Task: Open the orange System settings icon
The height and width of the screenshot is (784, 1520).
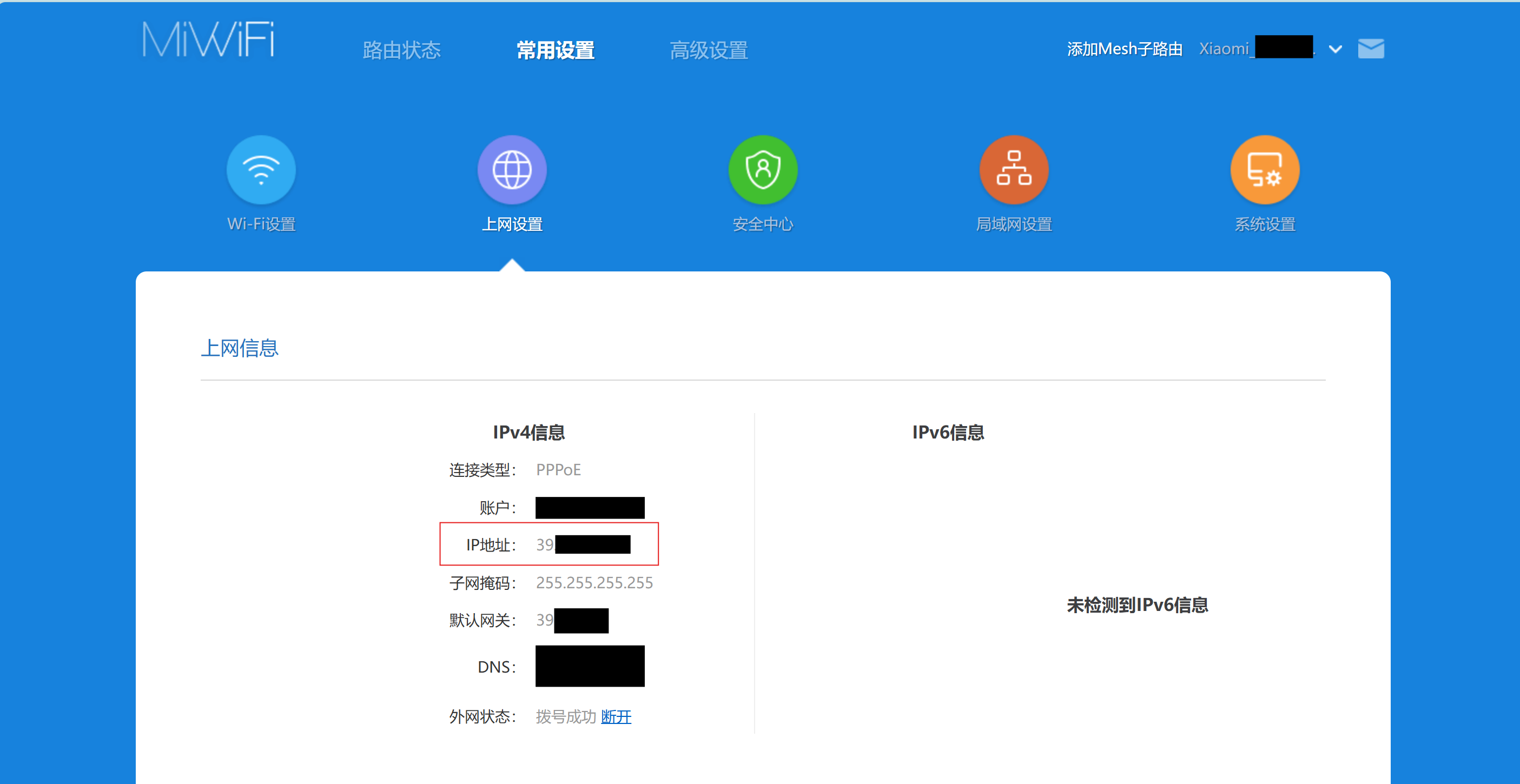Action: [1265, 170]
